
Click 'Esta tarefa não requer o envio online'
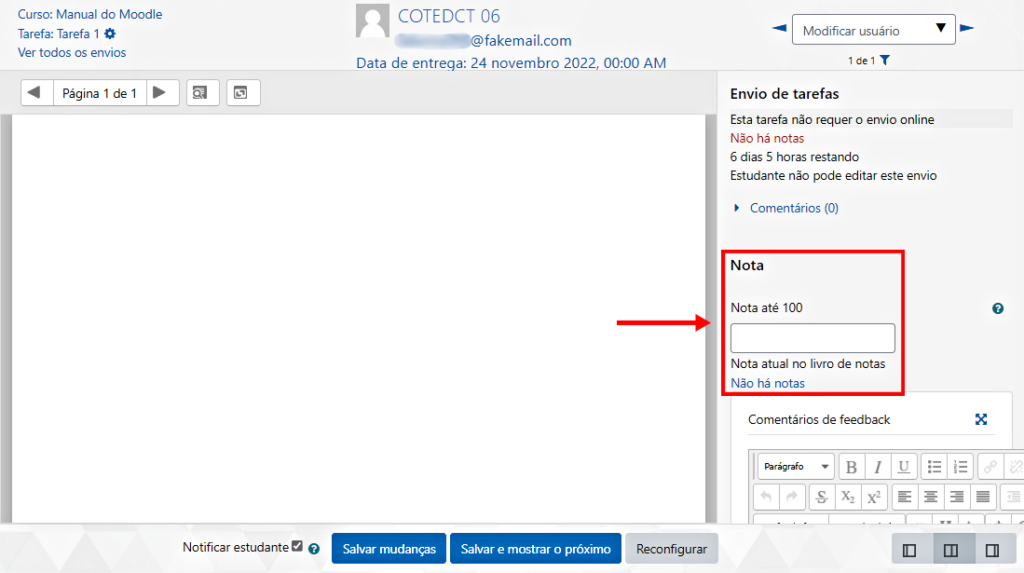click(832, 120)
